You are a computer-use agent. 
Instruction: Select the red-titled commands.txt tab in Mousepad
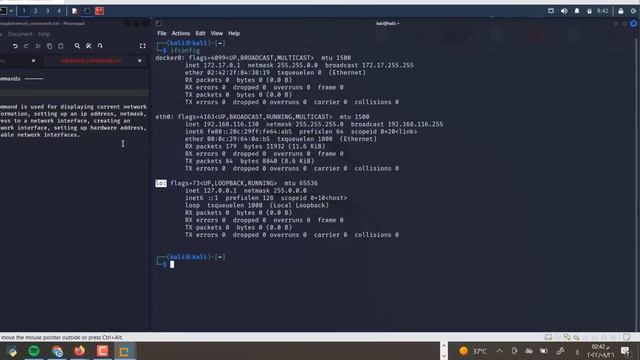pyautogui.click(x=91, y=61)
